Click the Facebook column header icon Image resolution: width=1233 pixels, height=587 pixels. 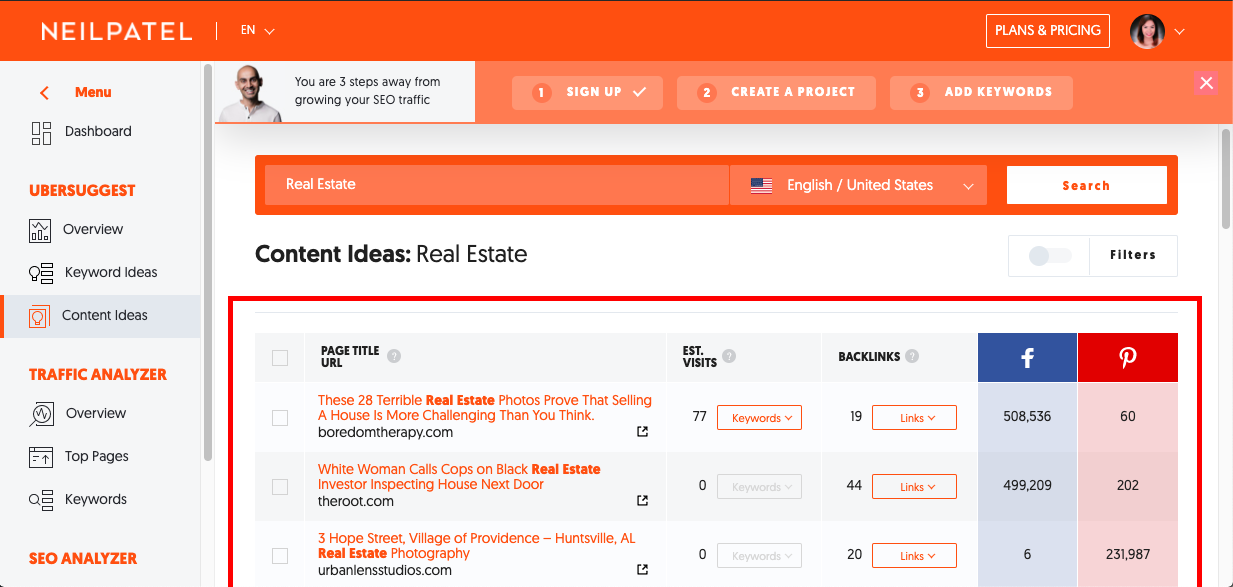point(1027,358)
